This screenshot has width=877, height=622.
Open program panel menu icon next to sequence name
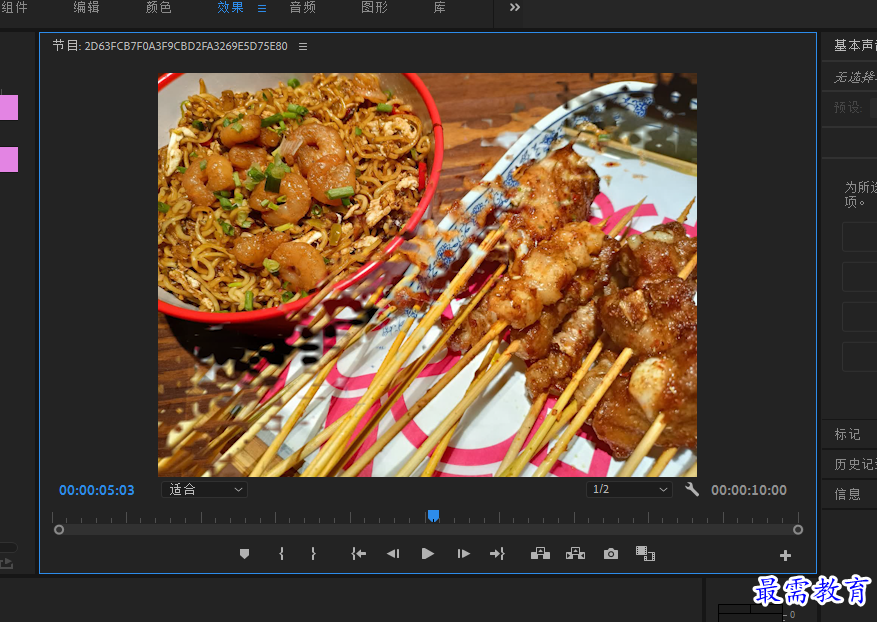(303, 46)
